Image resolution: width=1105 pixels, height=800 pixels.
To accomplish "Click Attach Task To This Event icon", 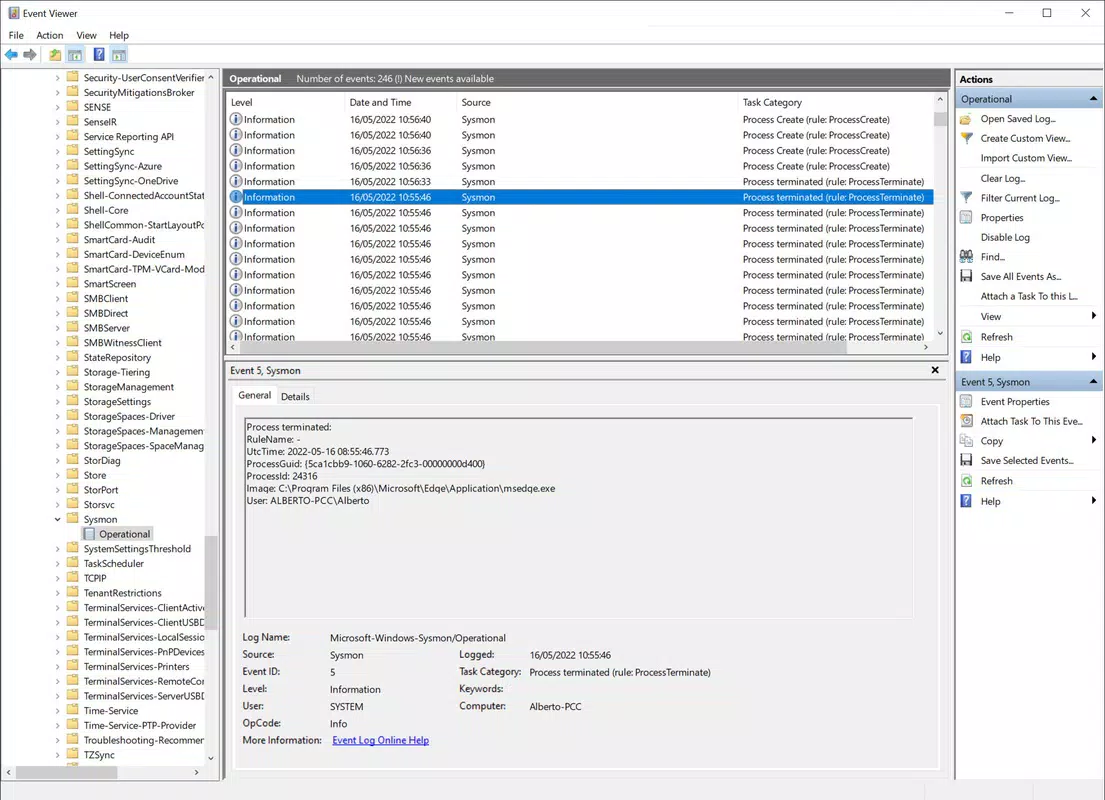I will [x=966, y=421].
